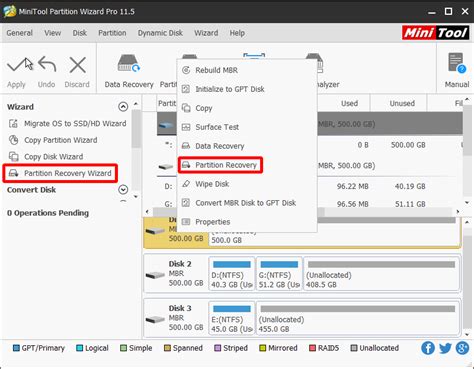Open the Disk menu
The image size is (474, 369).
click(x=80, y=33)
